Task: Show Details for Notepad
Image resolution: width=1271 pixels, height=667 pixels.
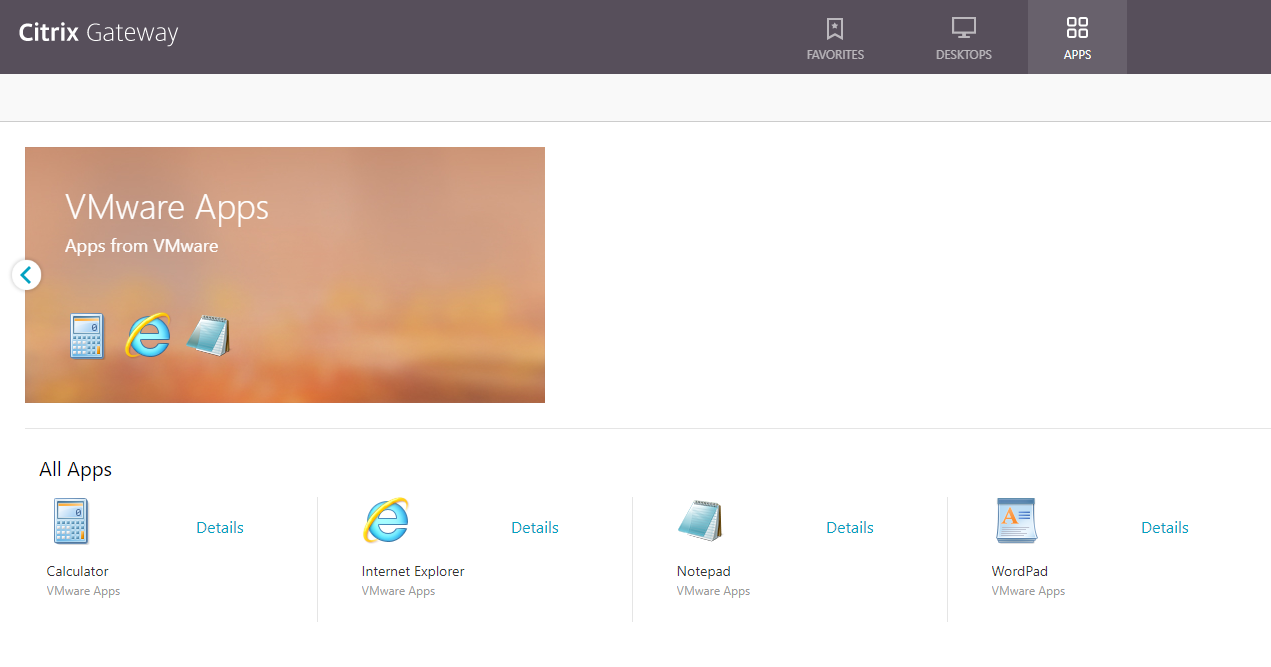Action: [x=850, y=528]
